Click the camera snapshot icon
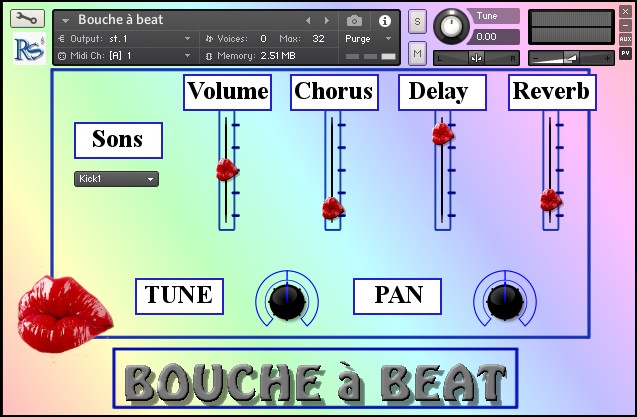This screenshot has height=417, width=637. point(354,20)
